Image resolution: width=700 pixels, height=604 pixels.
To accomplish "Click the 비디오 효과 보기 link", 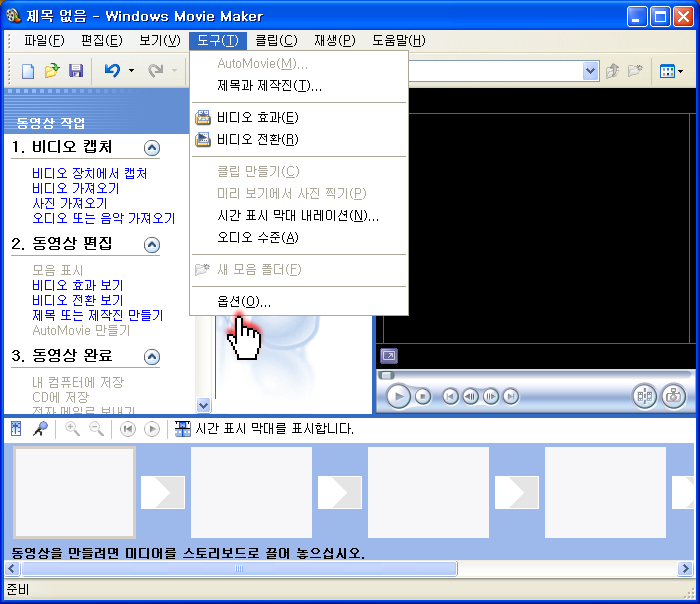I will [x=78, y=285].
